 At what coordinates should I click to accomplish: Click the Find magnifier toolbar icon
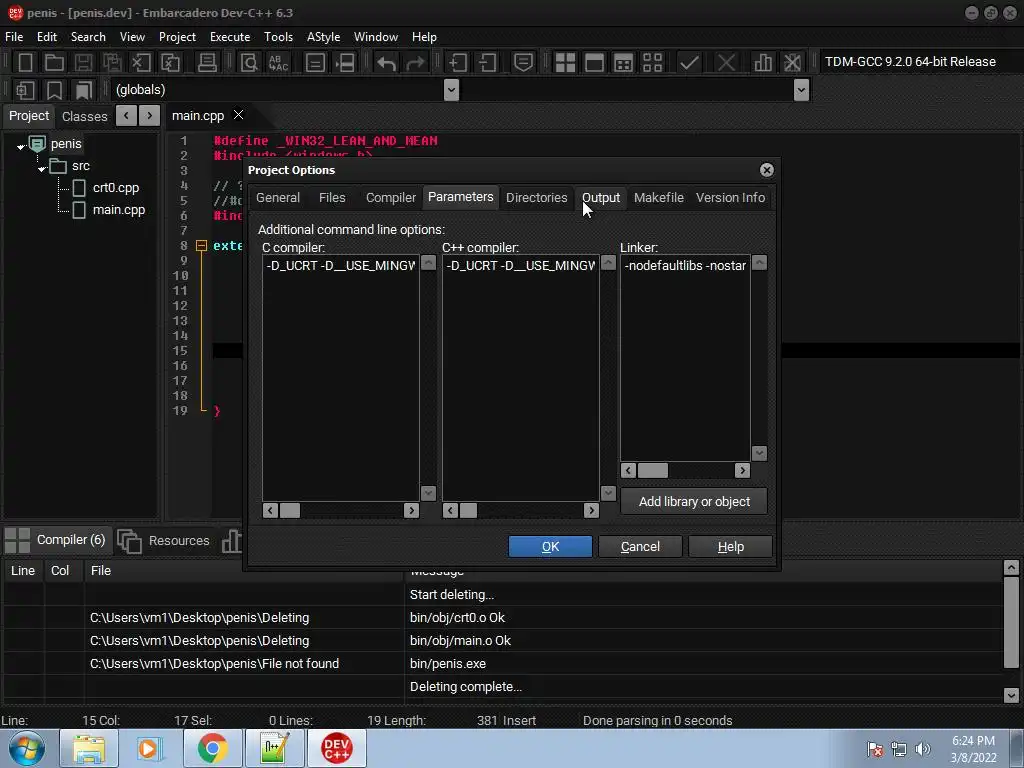tap(249, 63)
